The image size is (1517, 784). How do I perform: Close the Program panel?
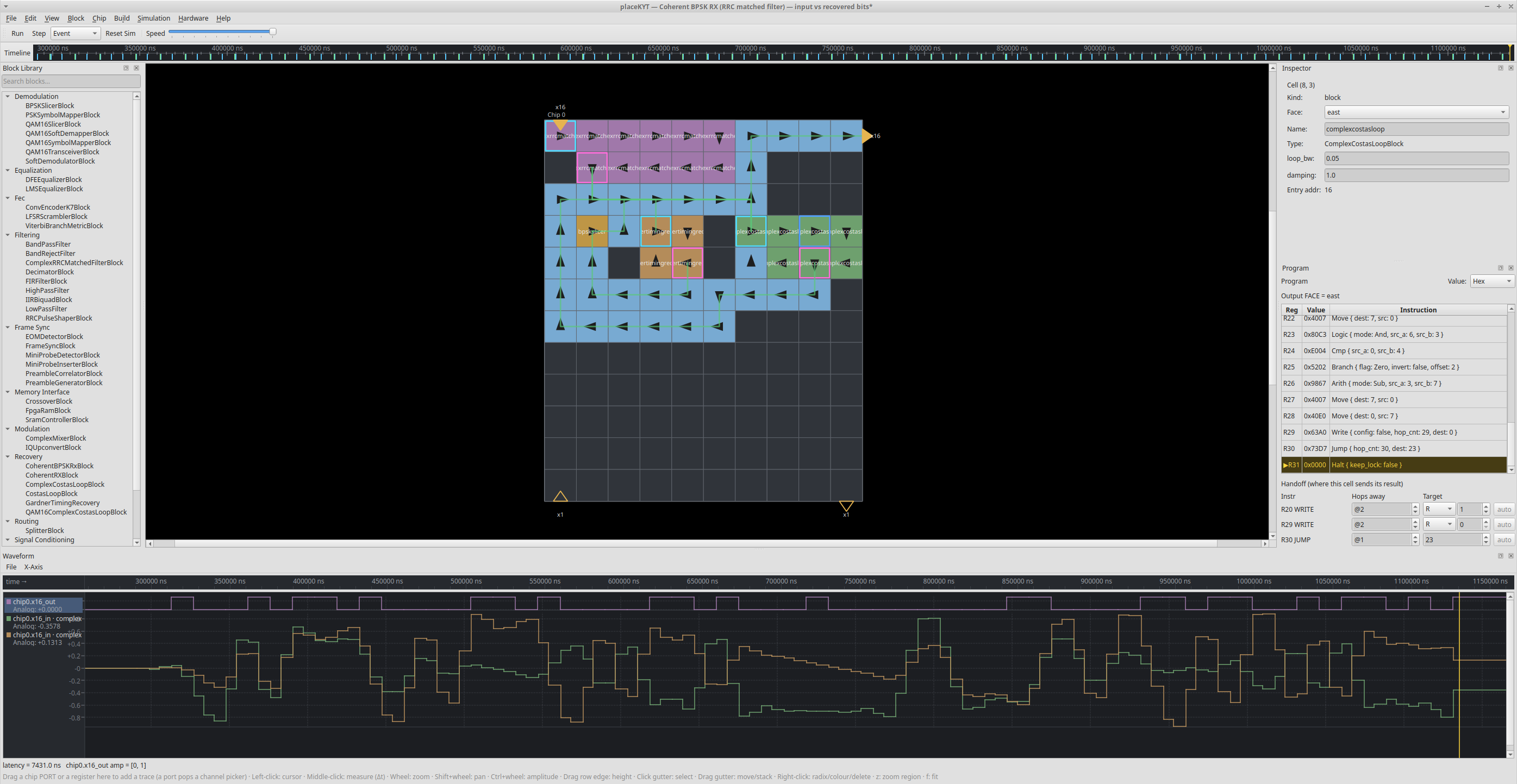point(1510,268)
